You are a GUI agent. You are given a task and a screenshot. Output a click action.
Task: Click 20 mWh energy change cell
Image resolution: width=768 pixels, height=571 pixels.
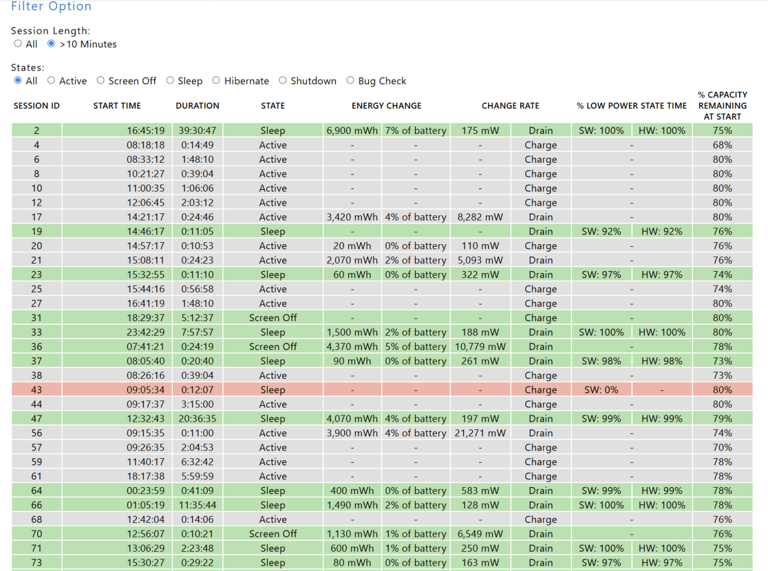[352, 246]
